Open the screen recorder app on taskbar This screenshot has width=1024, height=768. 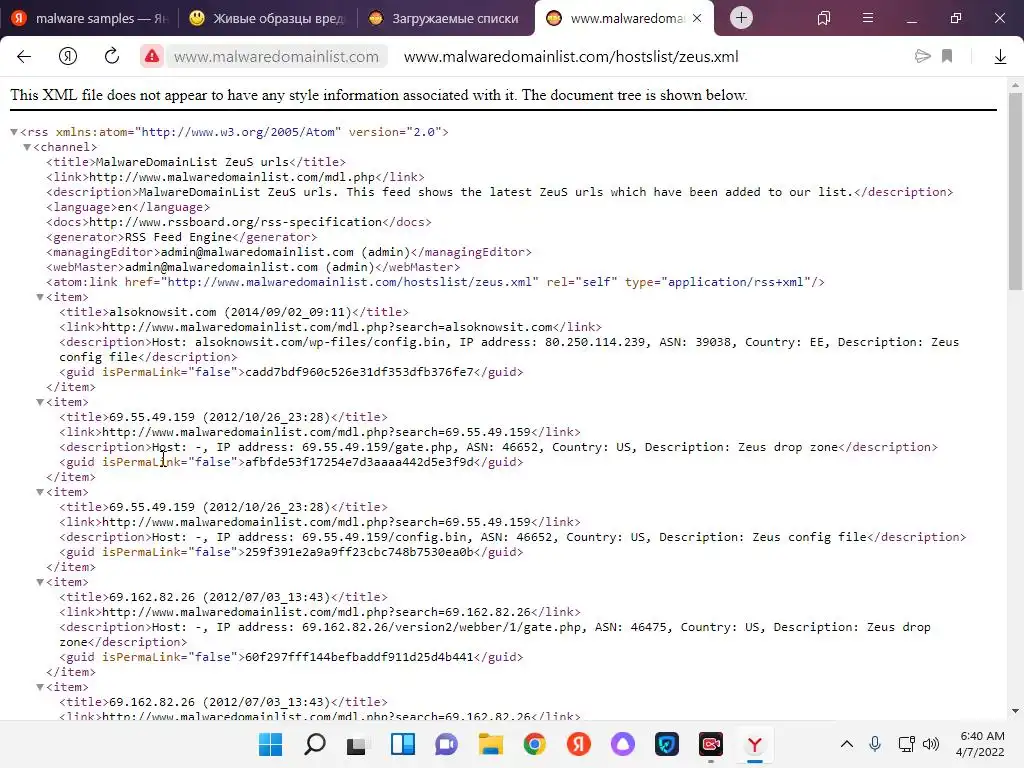coord(711,744)
